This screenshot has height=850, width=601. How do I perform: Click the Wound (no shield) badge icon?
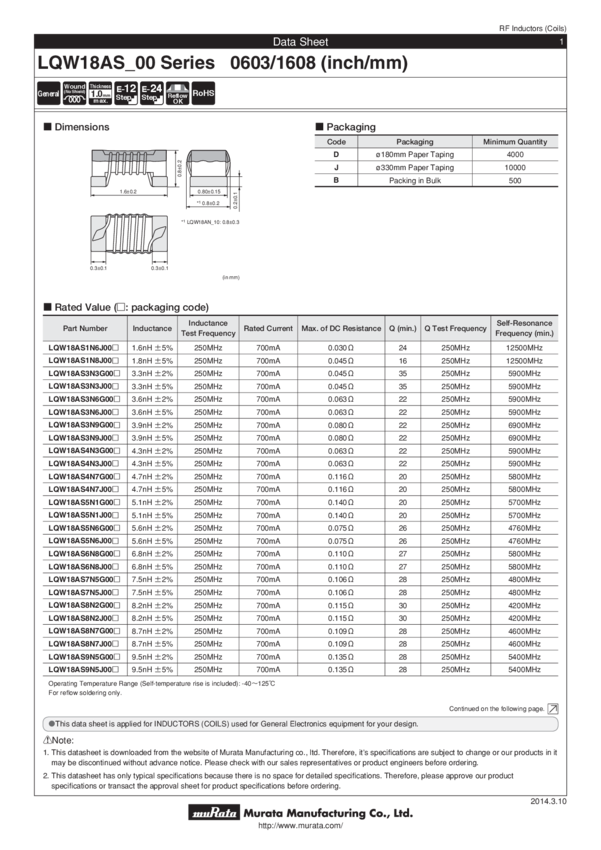coord(74,93)
